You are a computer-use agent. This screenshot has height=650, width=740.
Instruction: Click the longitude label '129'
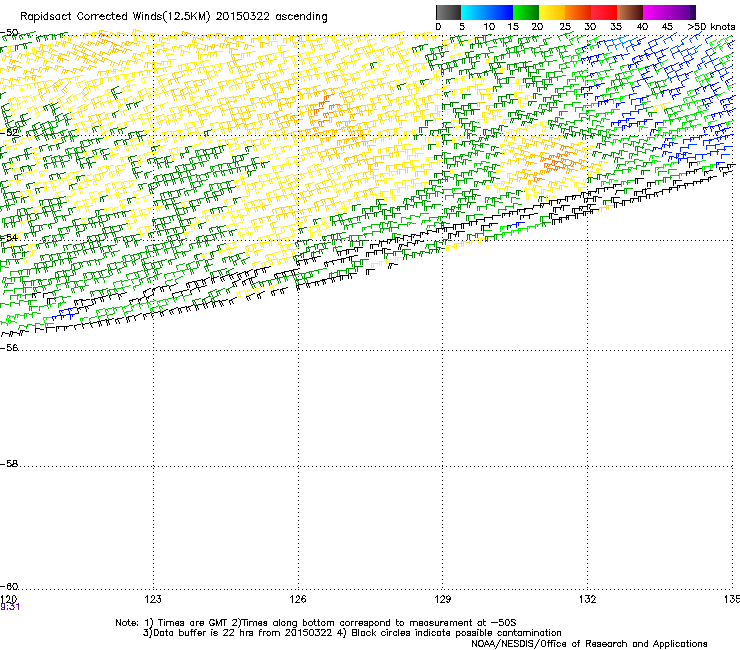coord(443,599)
